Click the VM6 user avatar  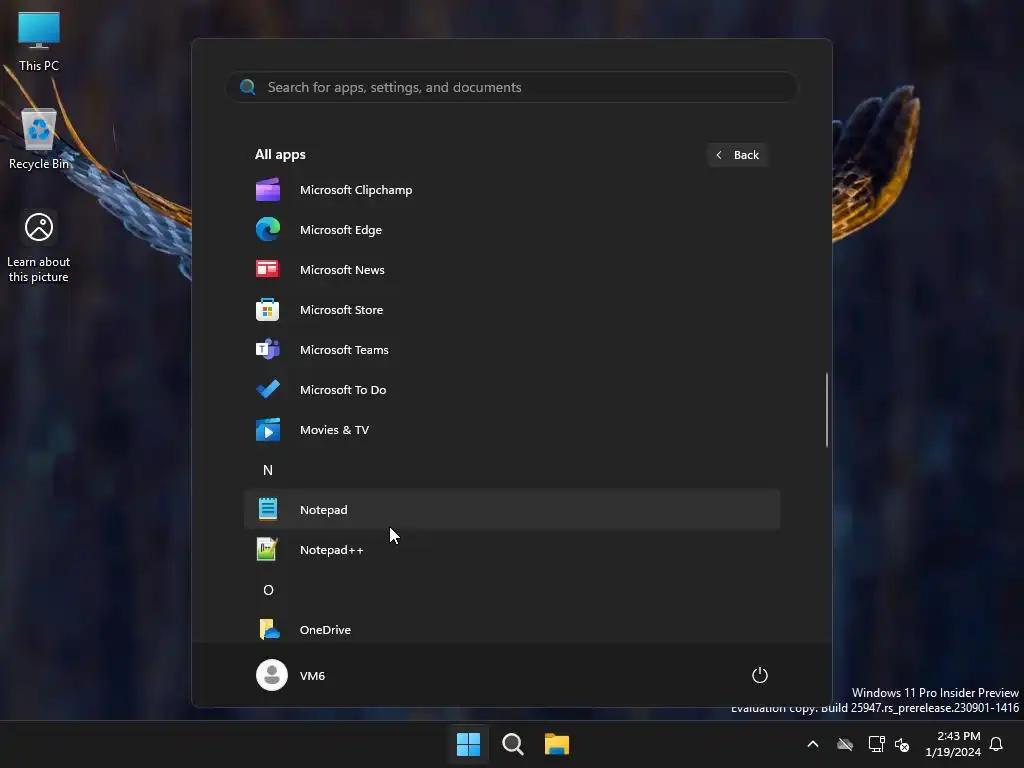pyautogui.click(x=272, y=675)
